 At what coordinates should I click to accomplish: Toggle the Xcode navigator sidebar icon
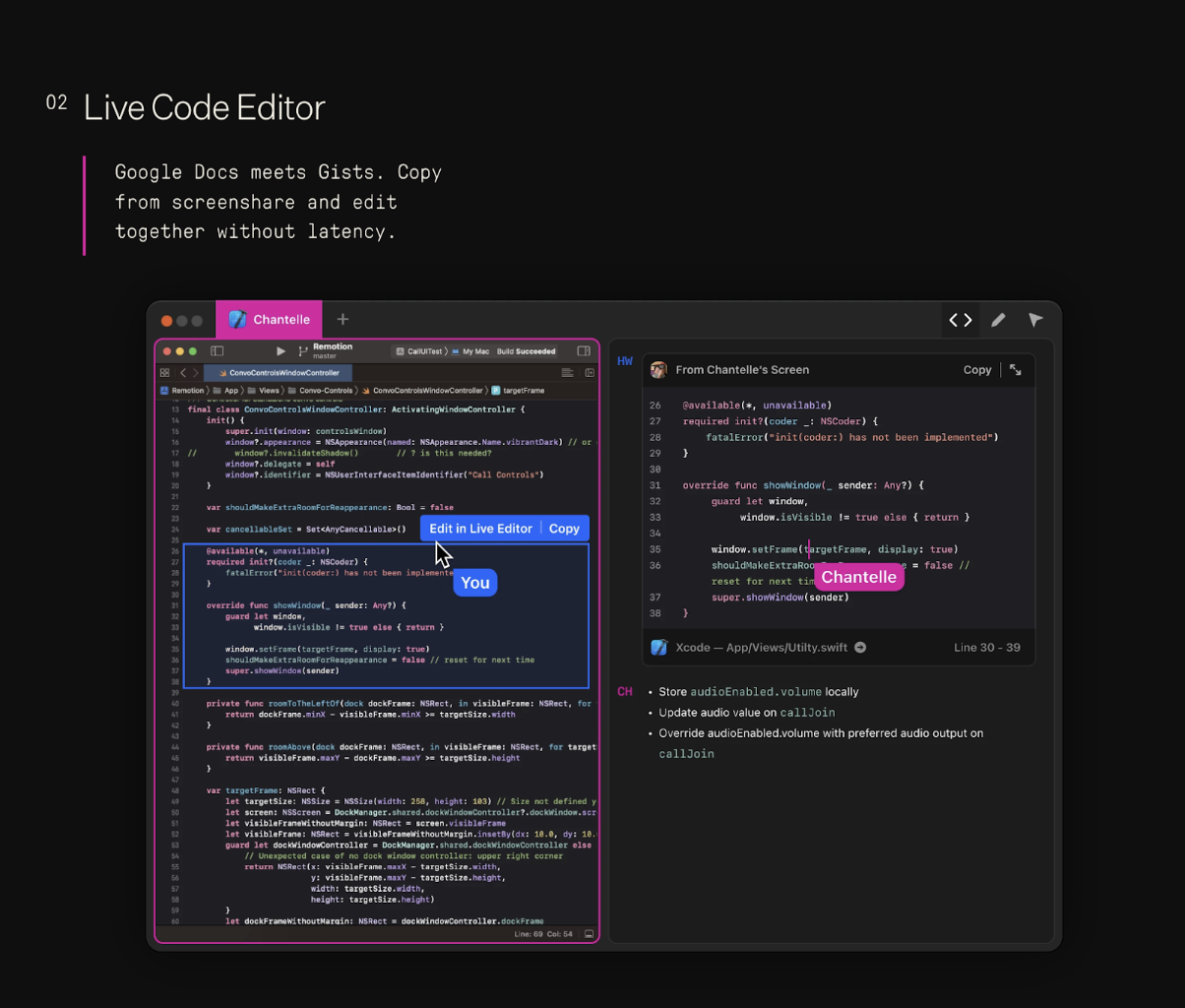tap(218, 350)
